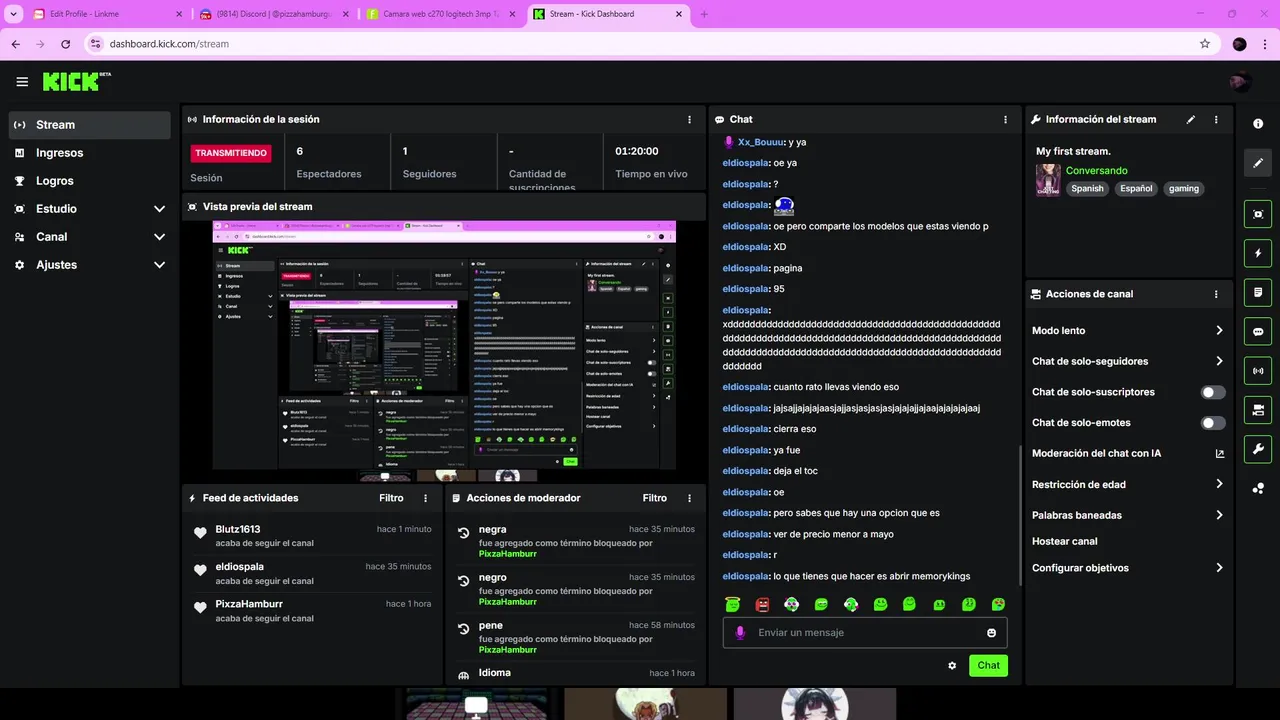Open the info icon in right toolbar
This screenshot has width=1280, height=720.
(x=1258, y=124)
